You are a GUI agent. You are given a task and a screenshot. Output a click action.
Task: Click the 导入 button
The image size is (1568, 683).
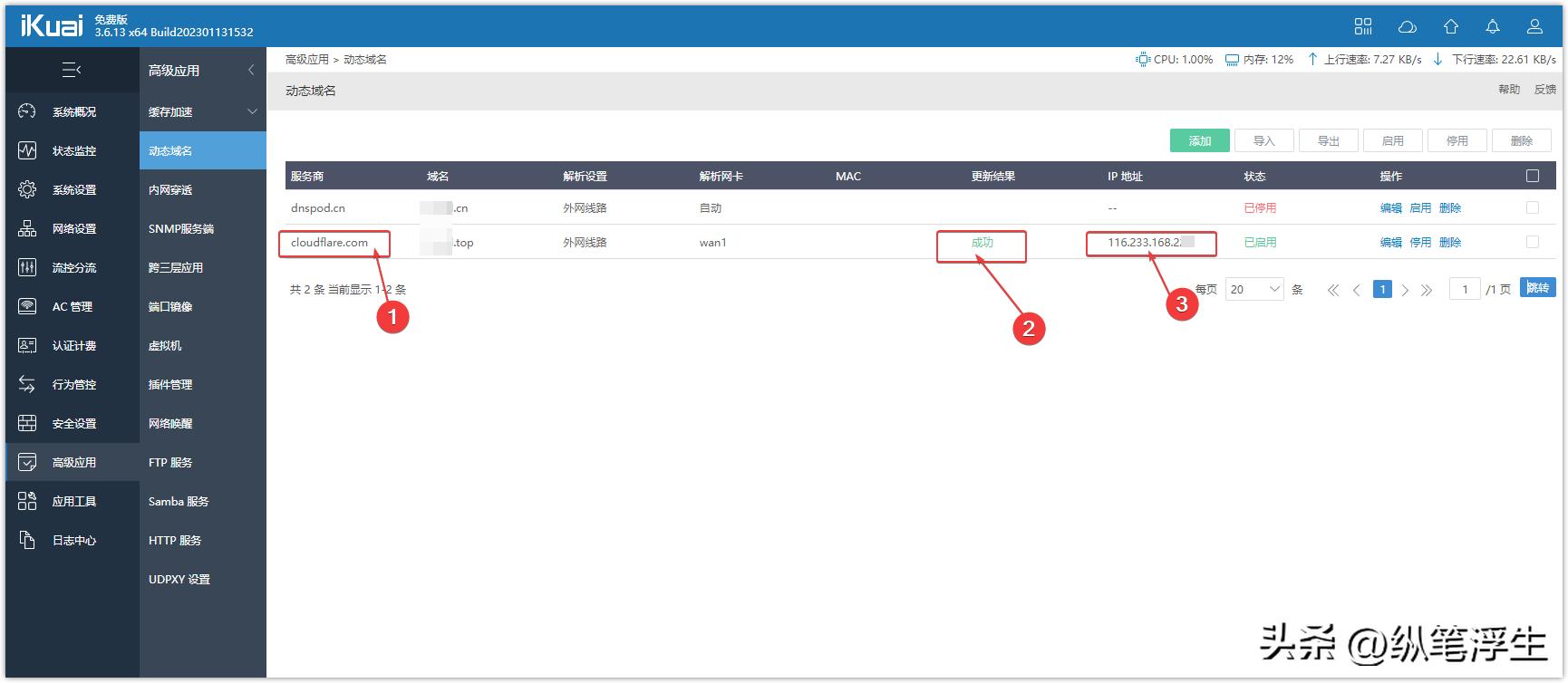[1264, 140]
